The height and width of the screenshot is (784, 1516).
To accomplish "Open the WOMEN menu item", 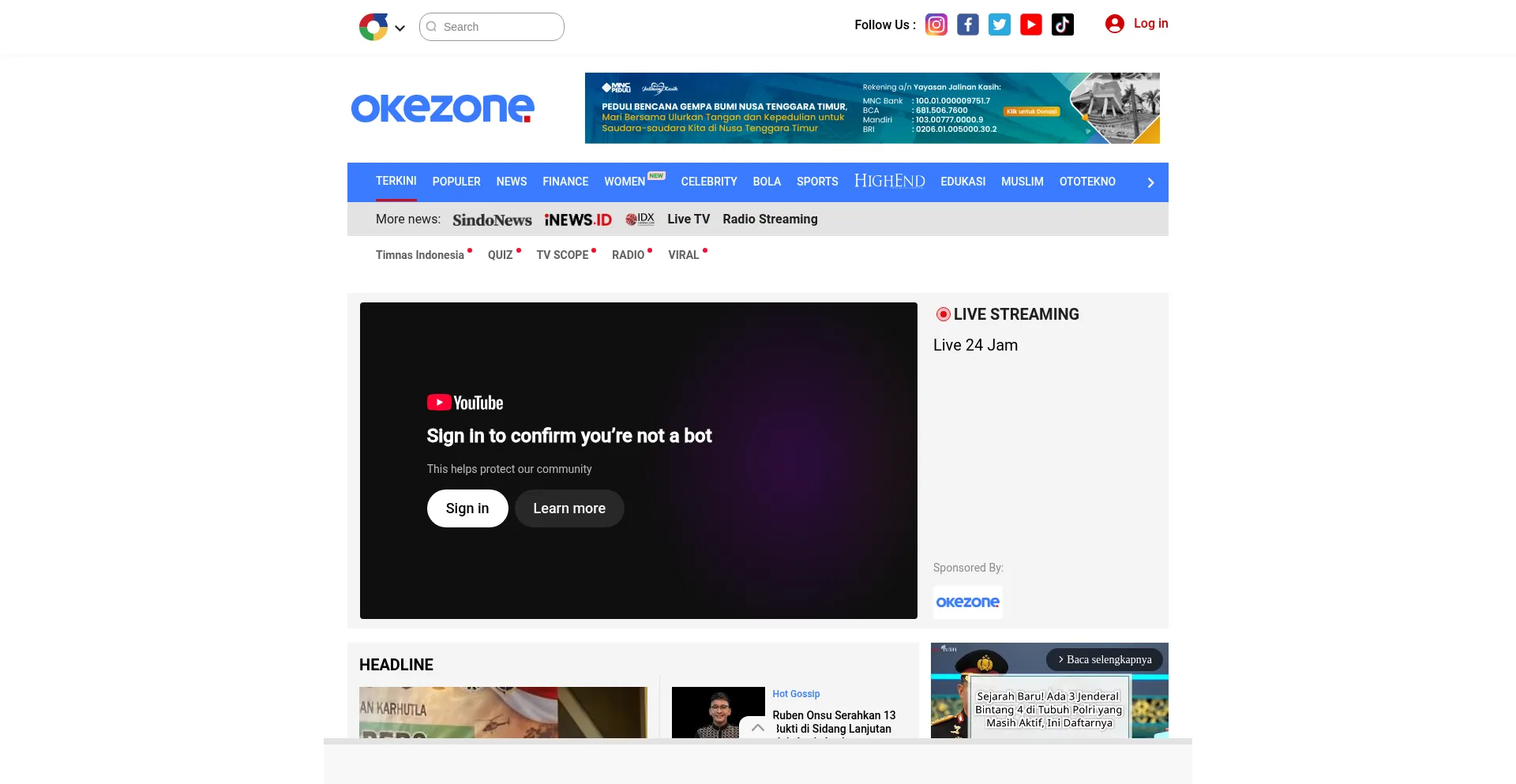I will tap(625, 182).
